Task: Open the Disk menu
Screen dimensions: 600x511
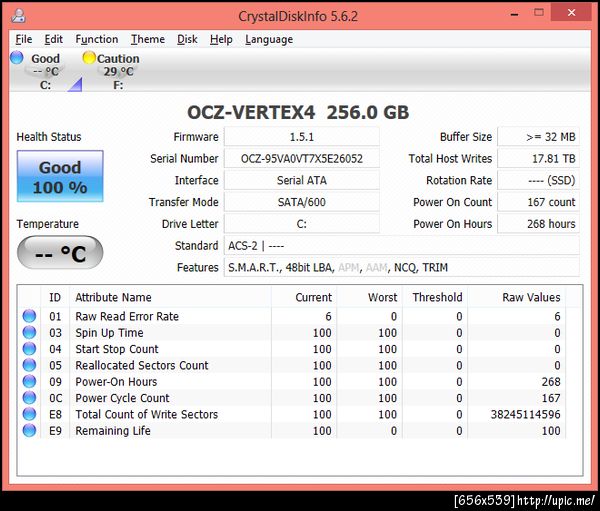Action: coord(187,39)
